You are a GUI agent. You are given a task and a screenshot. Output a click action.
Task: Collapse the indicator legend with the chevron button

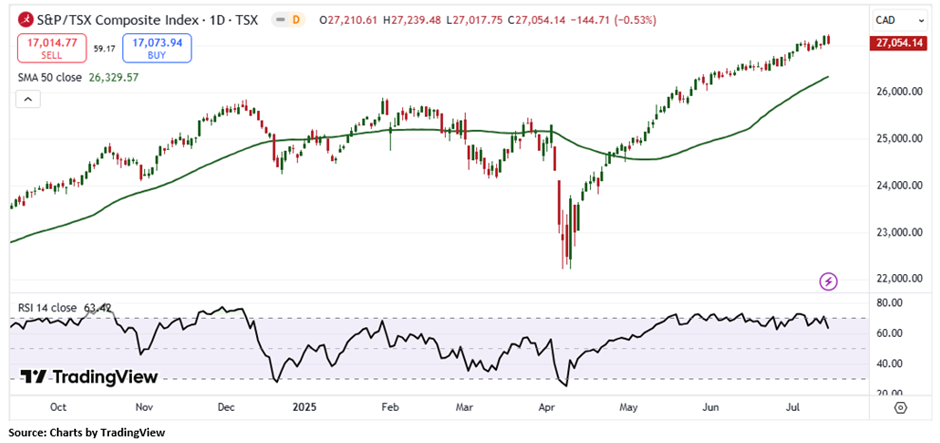point(28,99)
